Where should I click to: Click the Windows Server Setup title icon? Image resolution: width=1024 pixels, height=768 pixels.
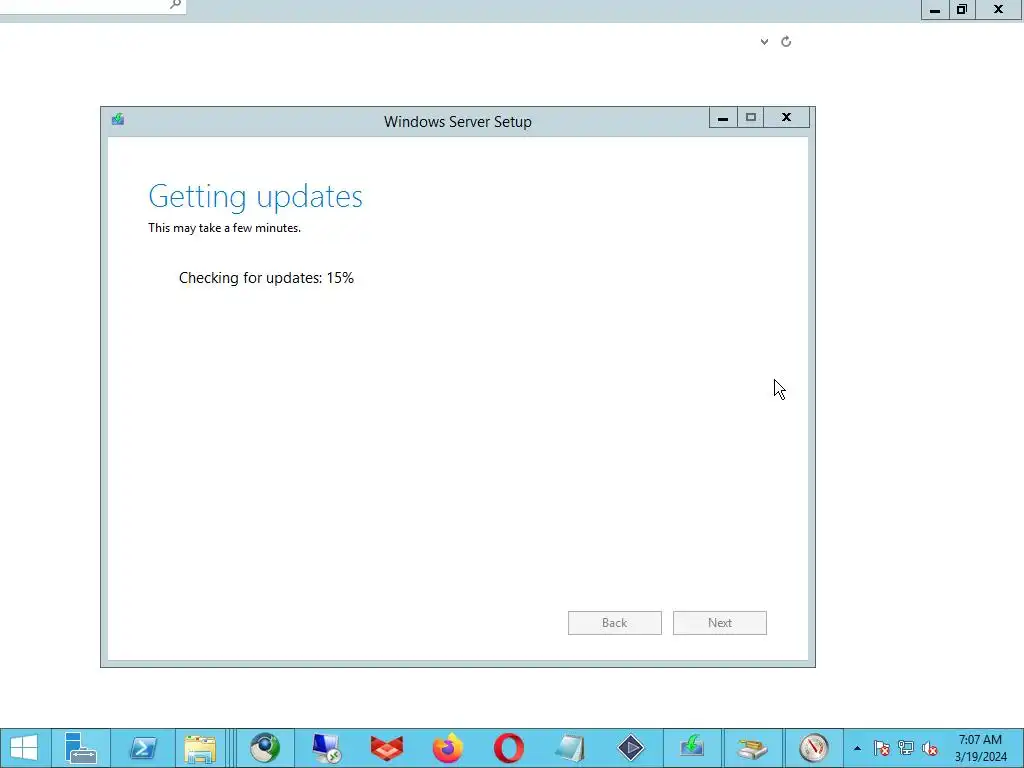[118, 119]
